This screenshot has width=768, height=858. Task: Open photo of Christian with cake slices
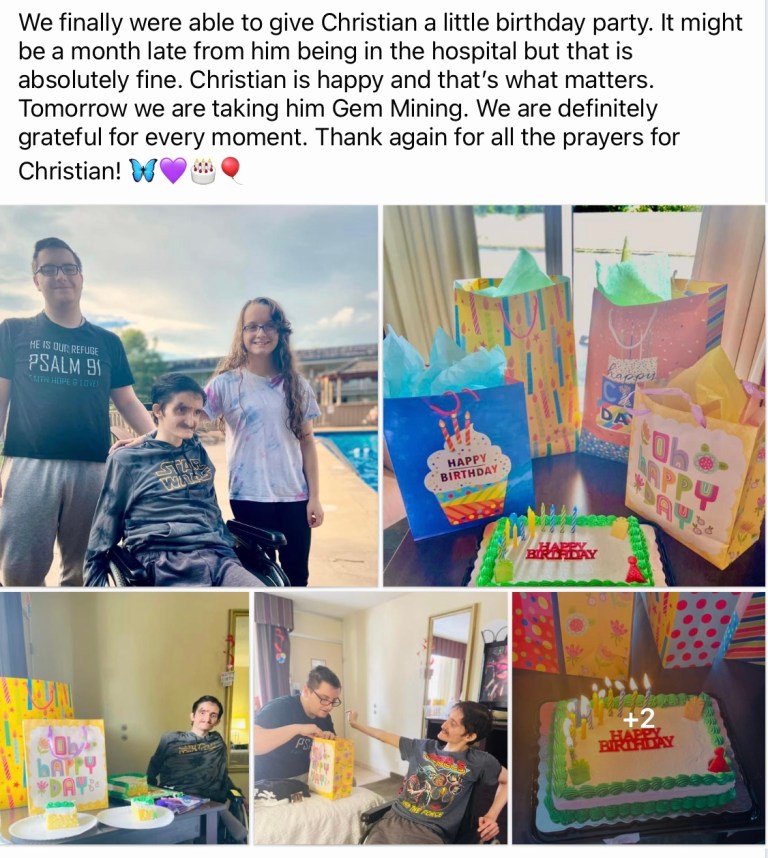tap(124, 718)
